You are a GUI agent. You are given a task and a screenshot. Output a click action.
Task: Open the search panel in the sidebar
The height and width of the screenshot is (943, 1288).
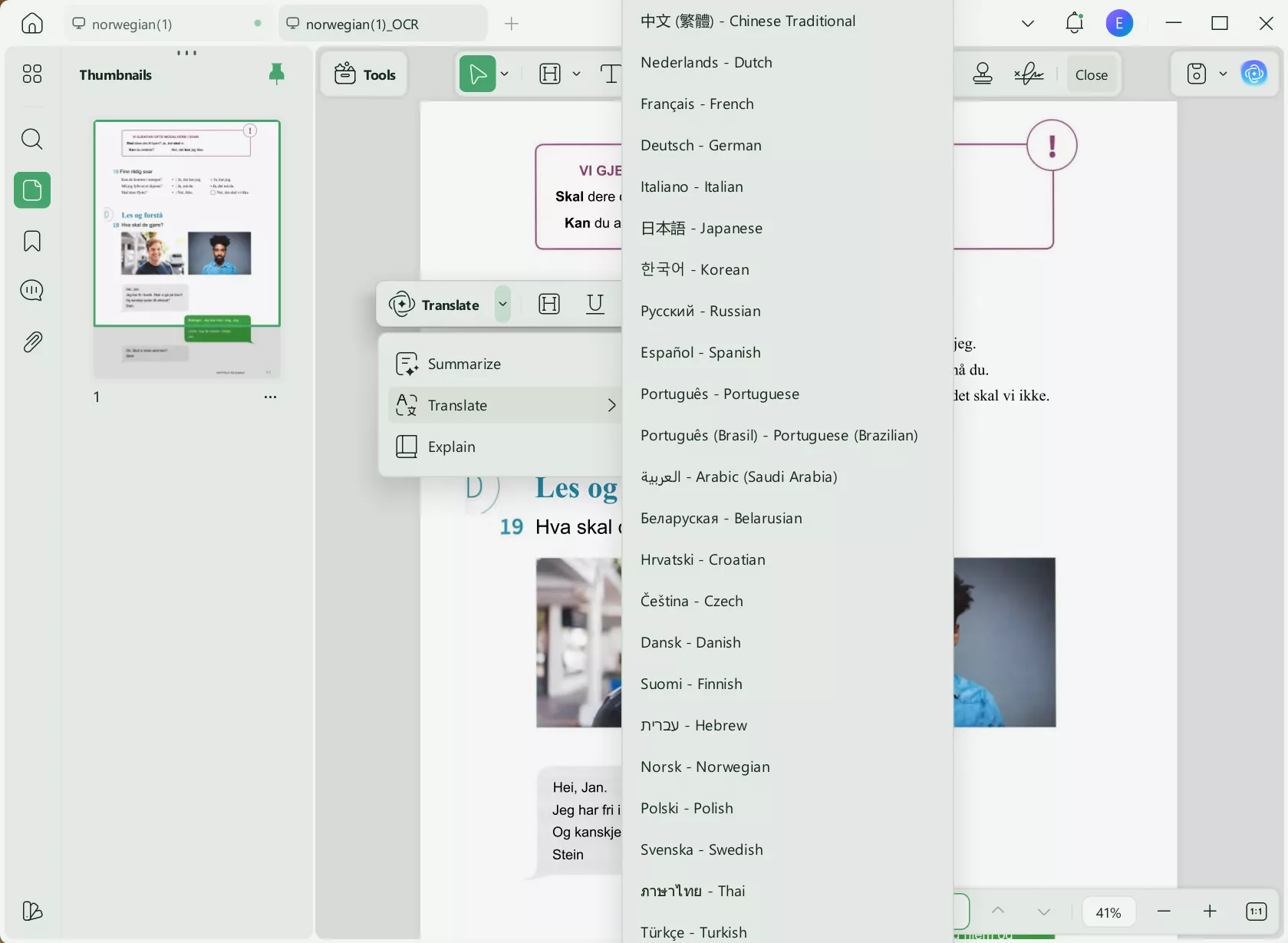[31, 139]
